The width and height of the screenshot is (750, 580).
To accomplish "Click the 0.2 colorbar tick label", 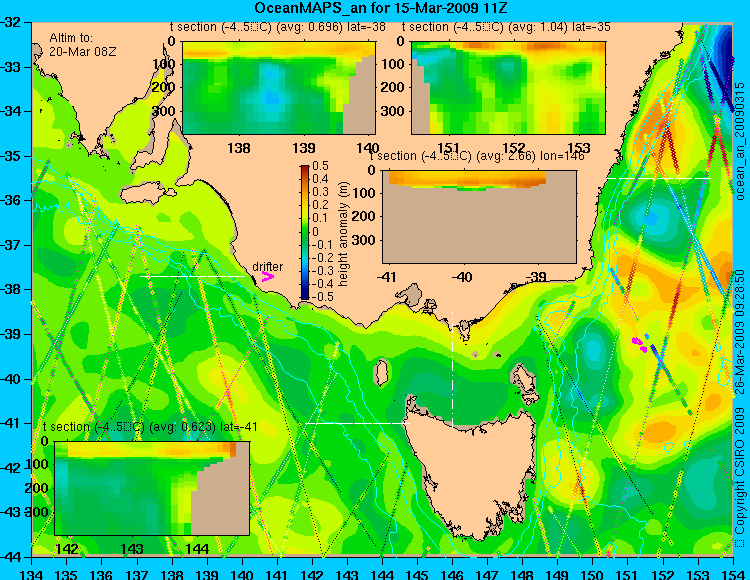I will point(320,205).
